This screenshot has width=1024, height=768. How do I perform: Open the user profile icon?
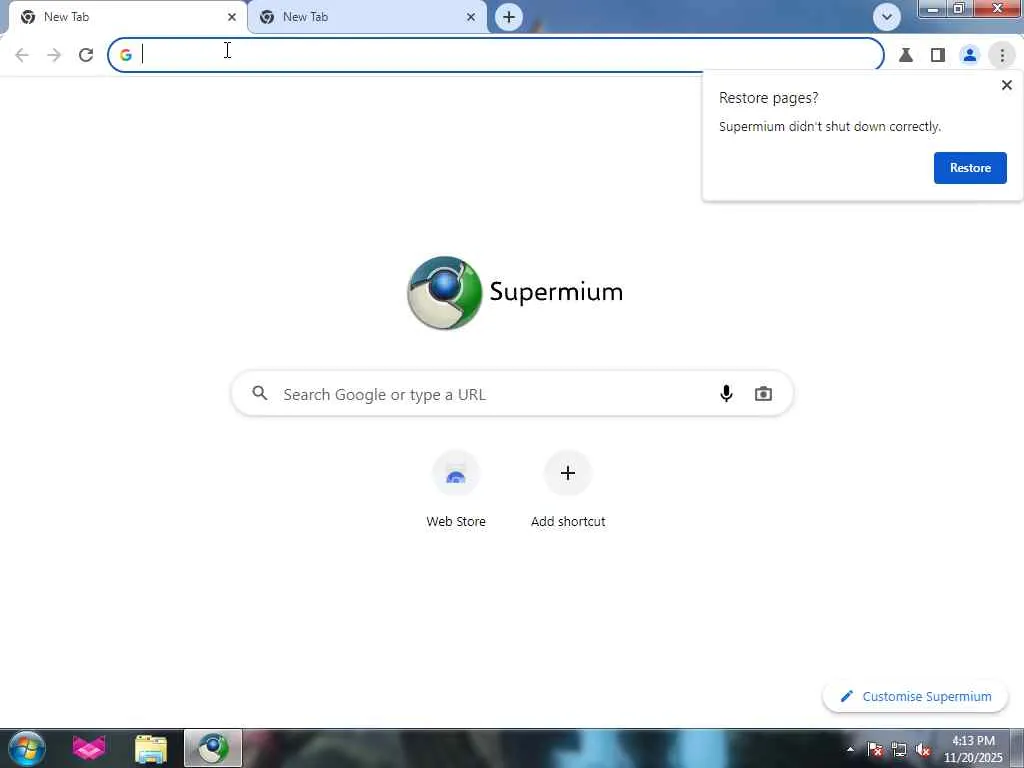[970, 56]
